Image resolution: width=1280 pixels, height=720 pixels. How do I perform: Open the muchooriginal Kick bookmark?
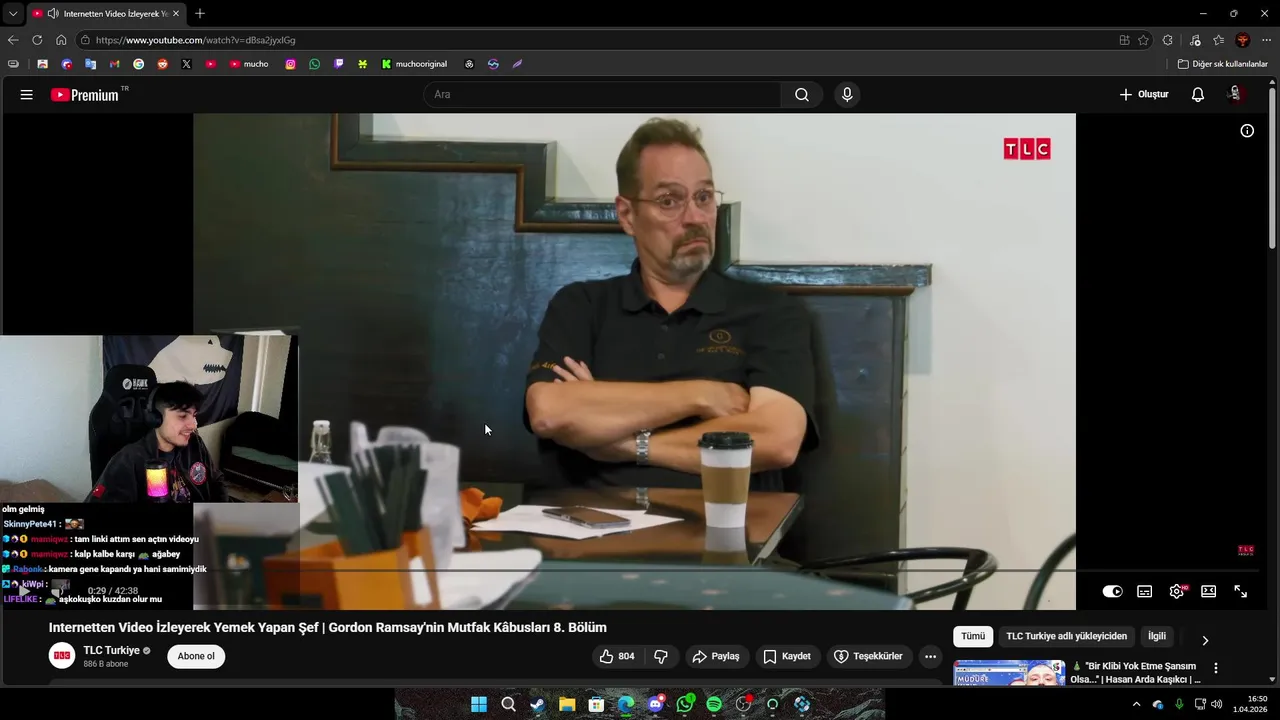click(414, 64)
